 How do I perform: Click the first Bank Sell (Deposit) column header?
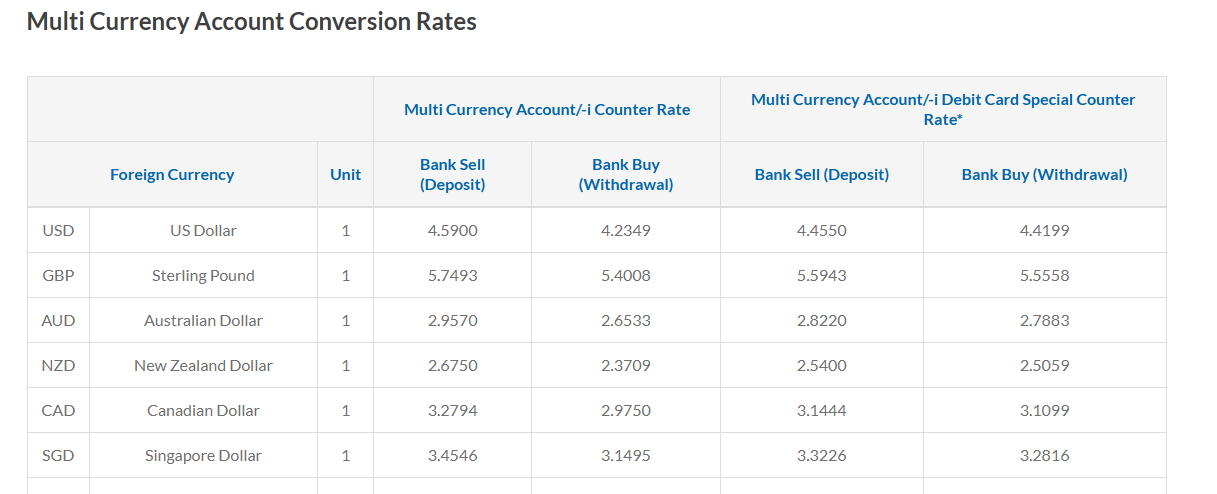click(x=452, y=174)
